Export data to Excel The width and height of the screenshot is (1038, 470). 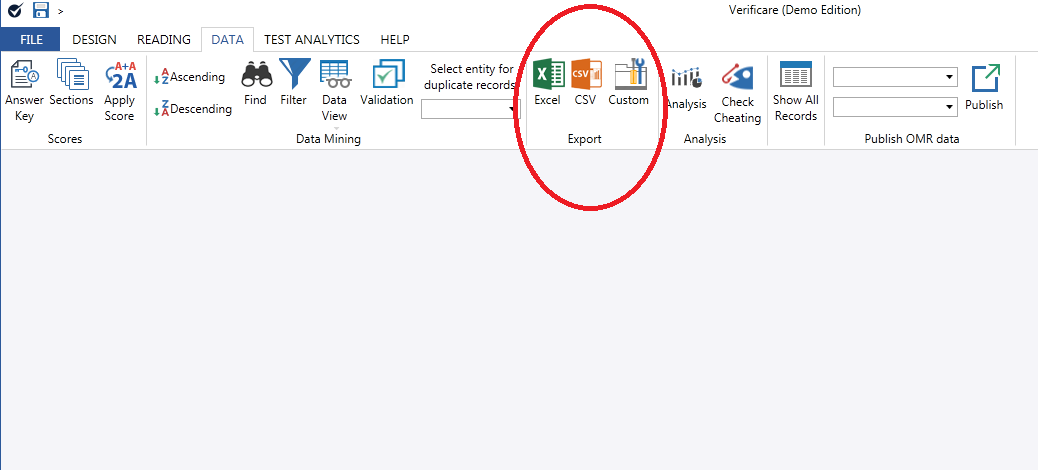[548, 83]
